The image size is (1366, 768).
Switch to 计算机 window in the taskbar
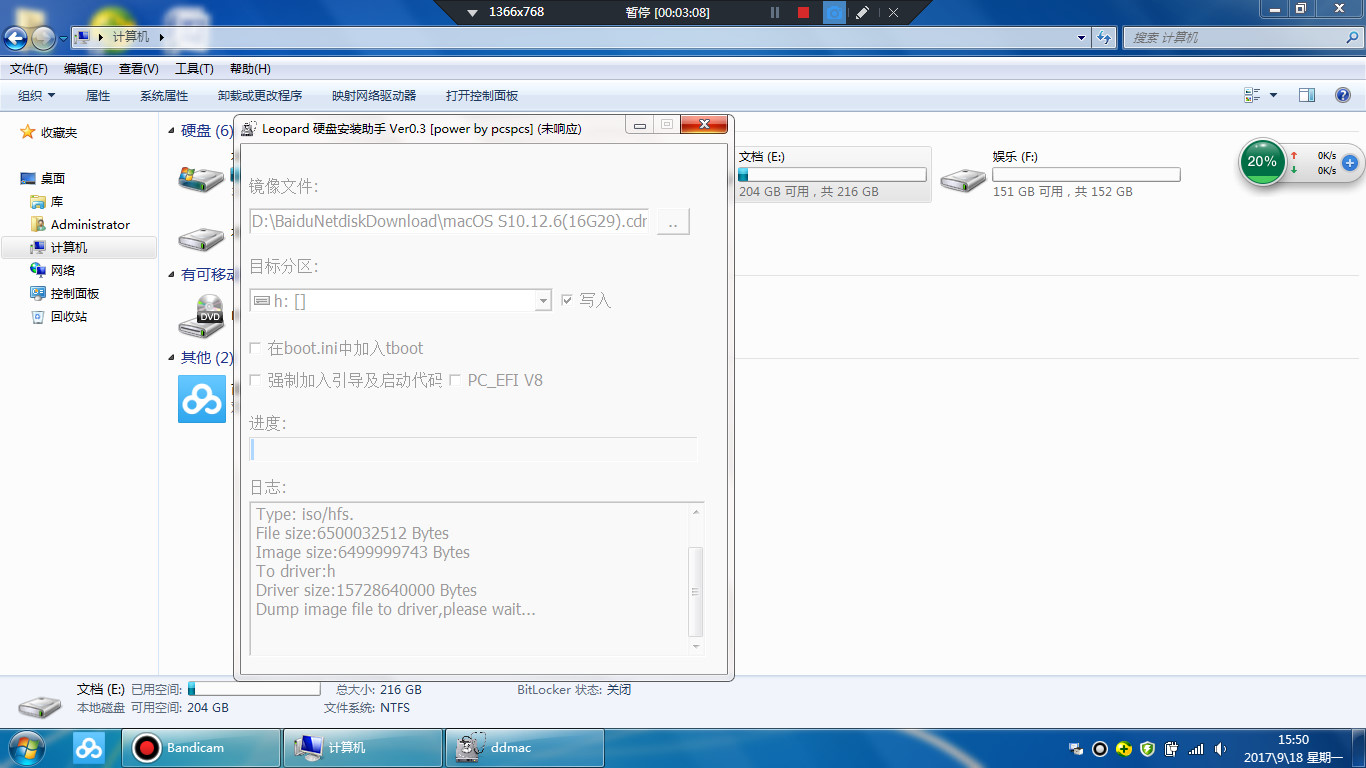[x=363, y=748]
